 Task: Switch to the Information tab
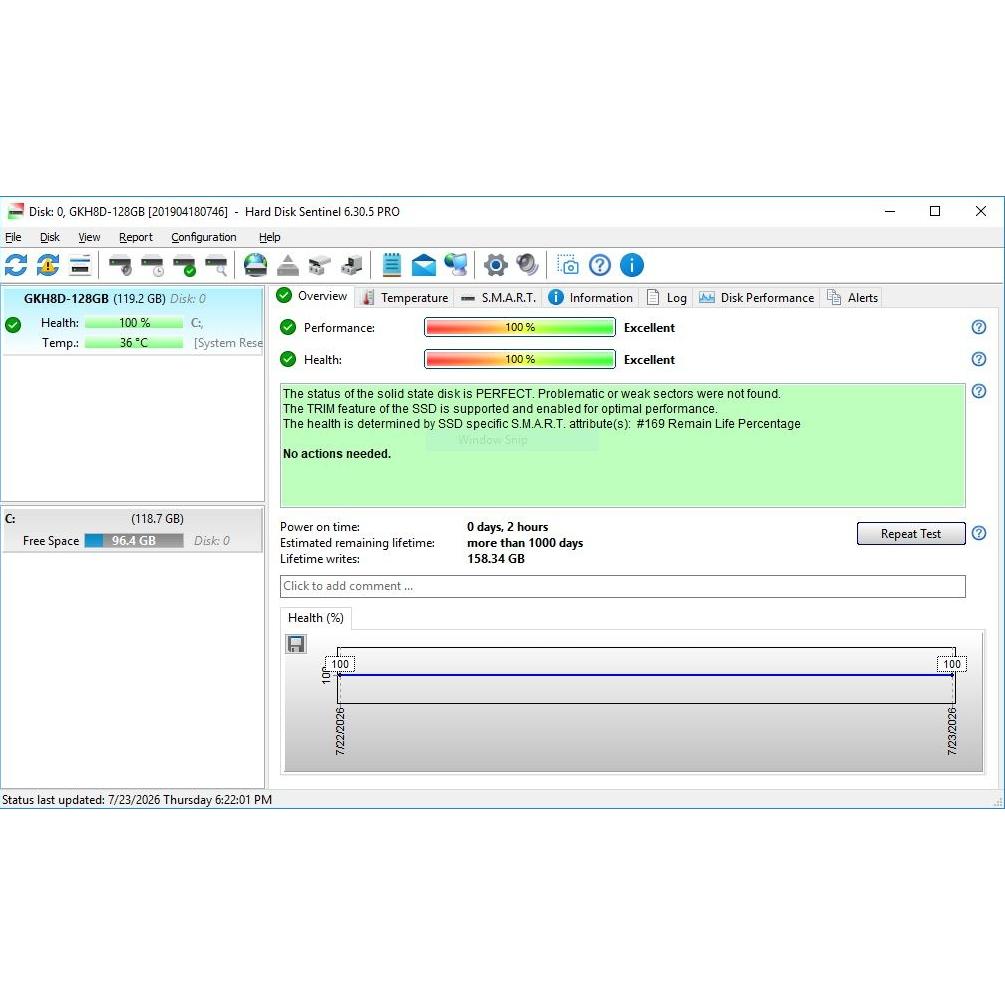point(591,297)
